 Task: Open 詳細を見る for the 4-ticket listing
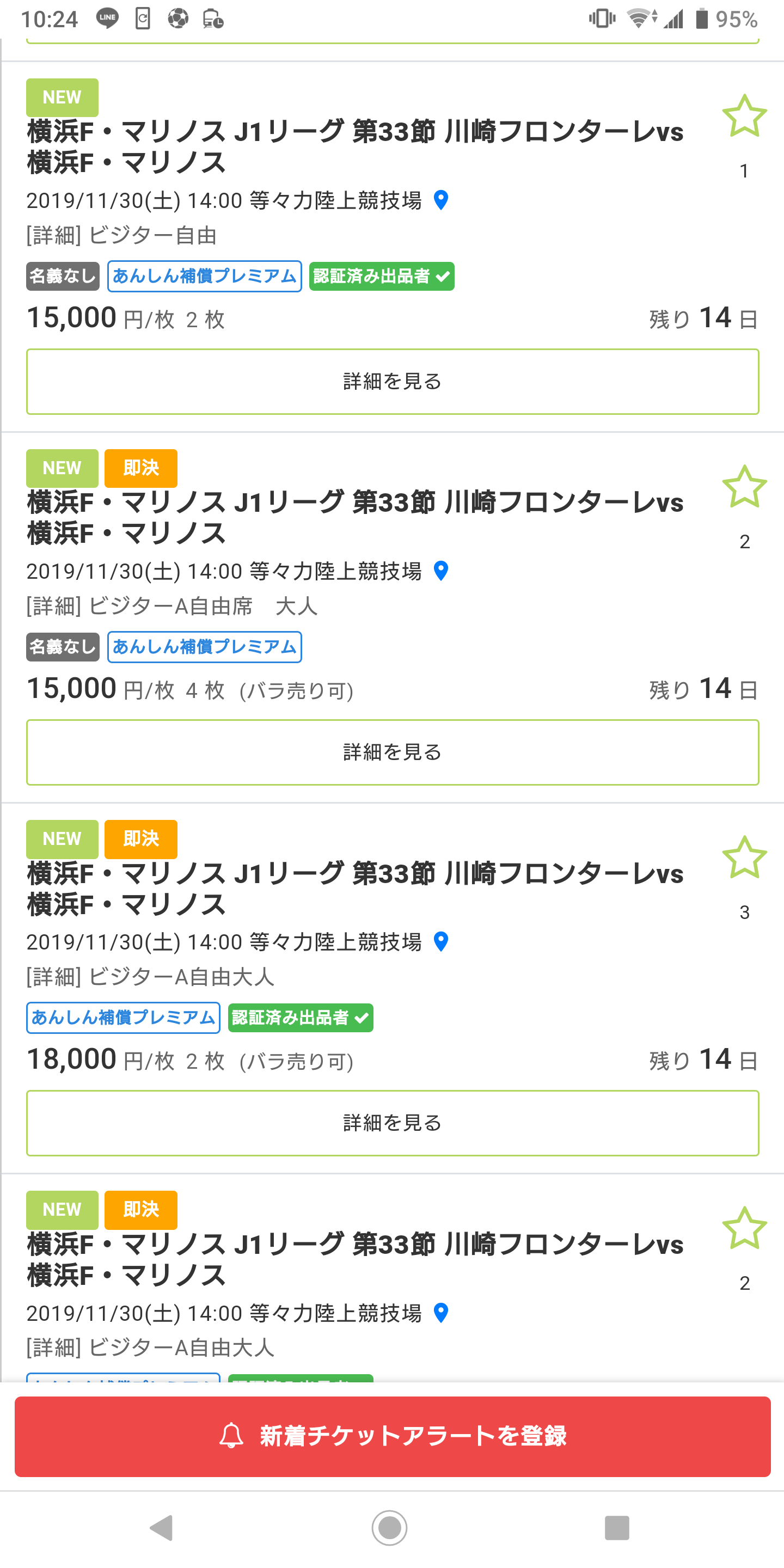point(393,752)
